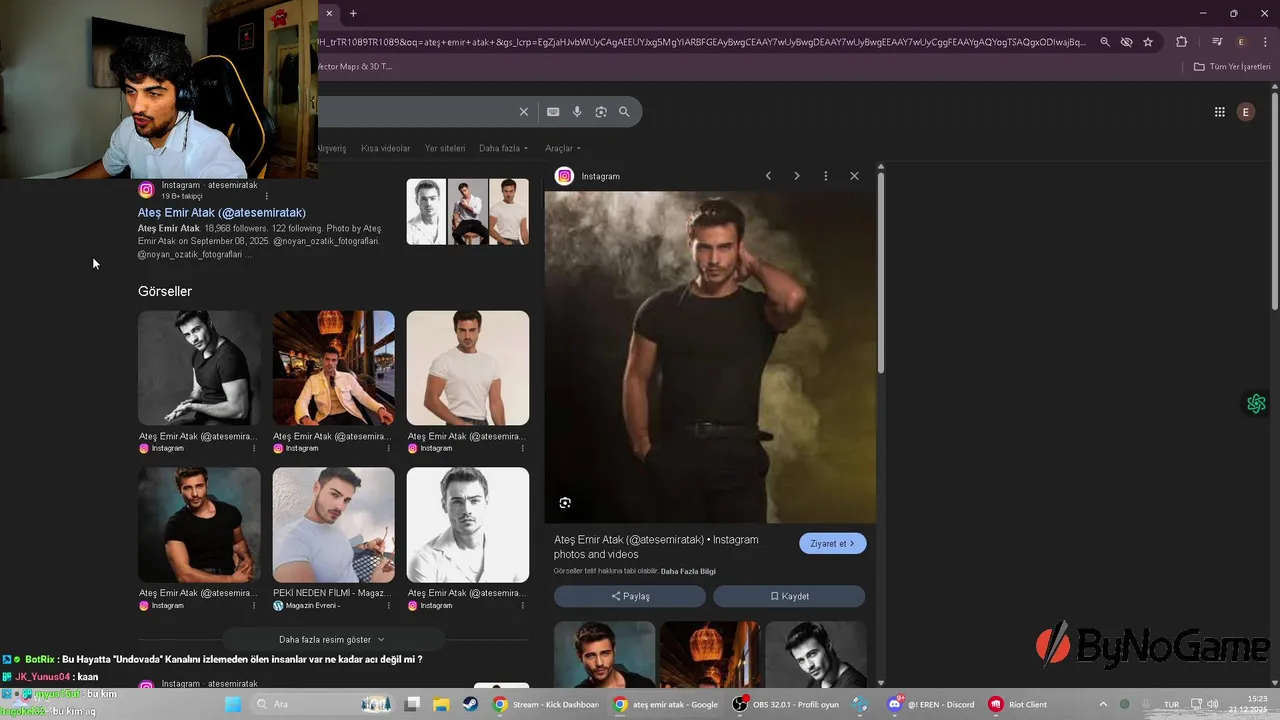The height and width of the screenshot is (720, 1280).
Task: Open Windows Start menu
Action: coord(233,704)
